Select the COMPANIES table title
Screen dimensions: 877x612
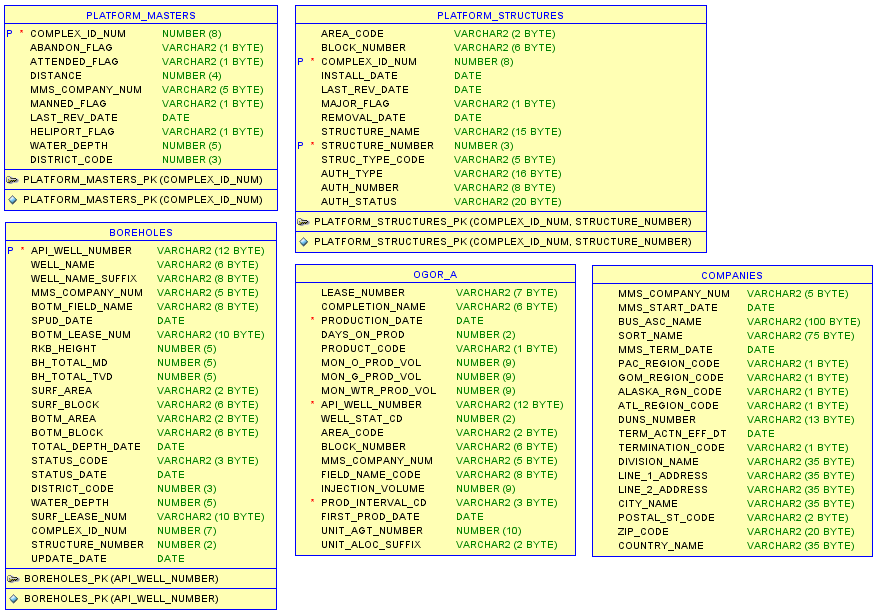[x=732, y=276]
